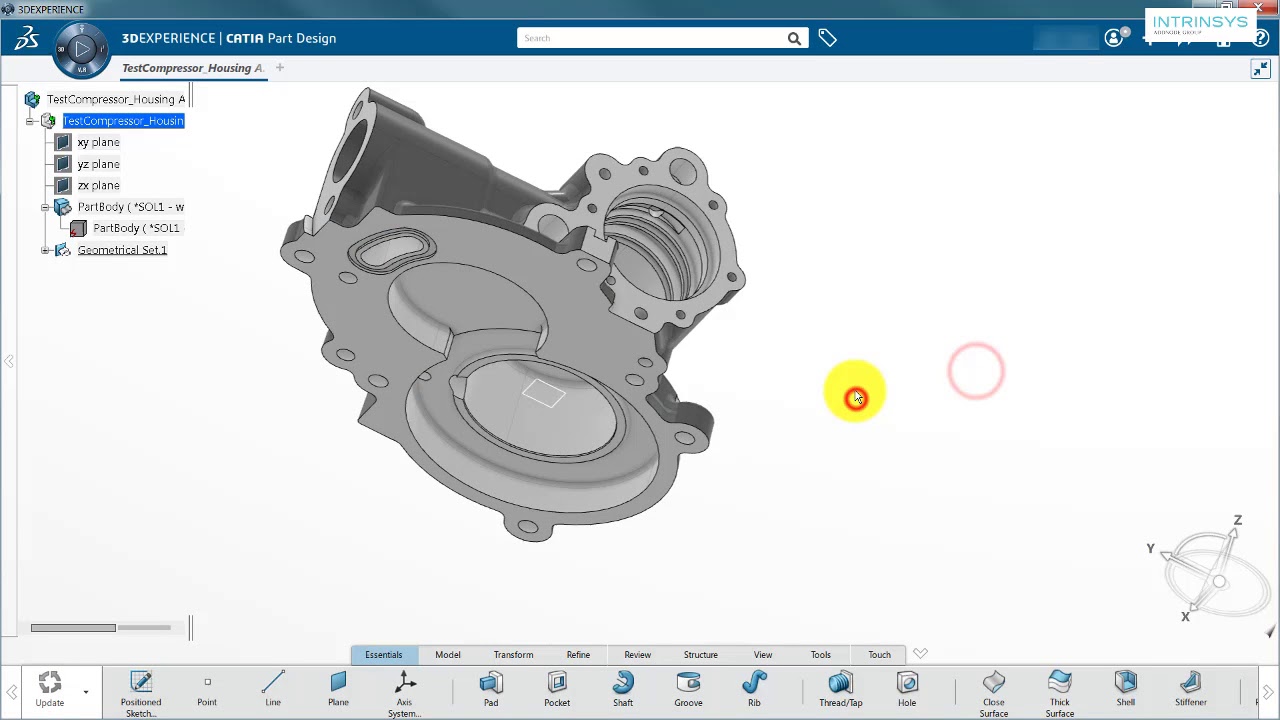The width and height of the screenshot is (1280, 720).
Task: Collapse action bar with chevron
Action: 920,654
